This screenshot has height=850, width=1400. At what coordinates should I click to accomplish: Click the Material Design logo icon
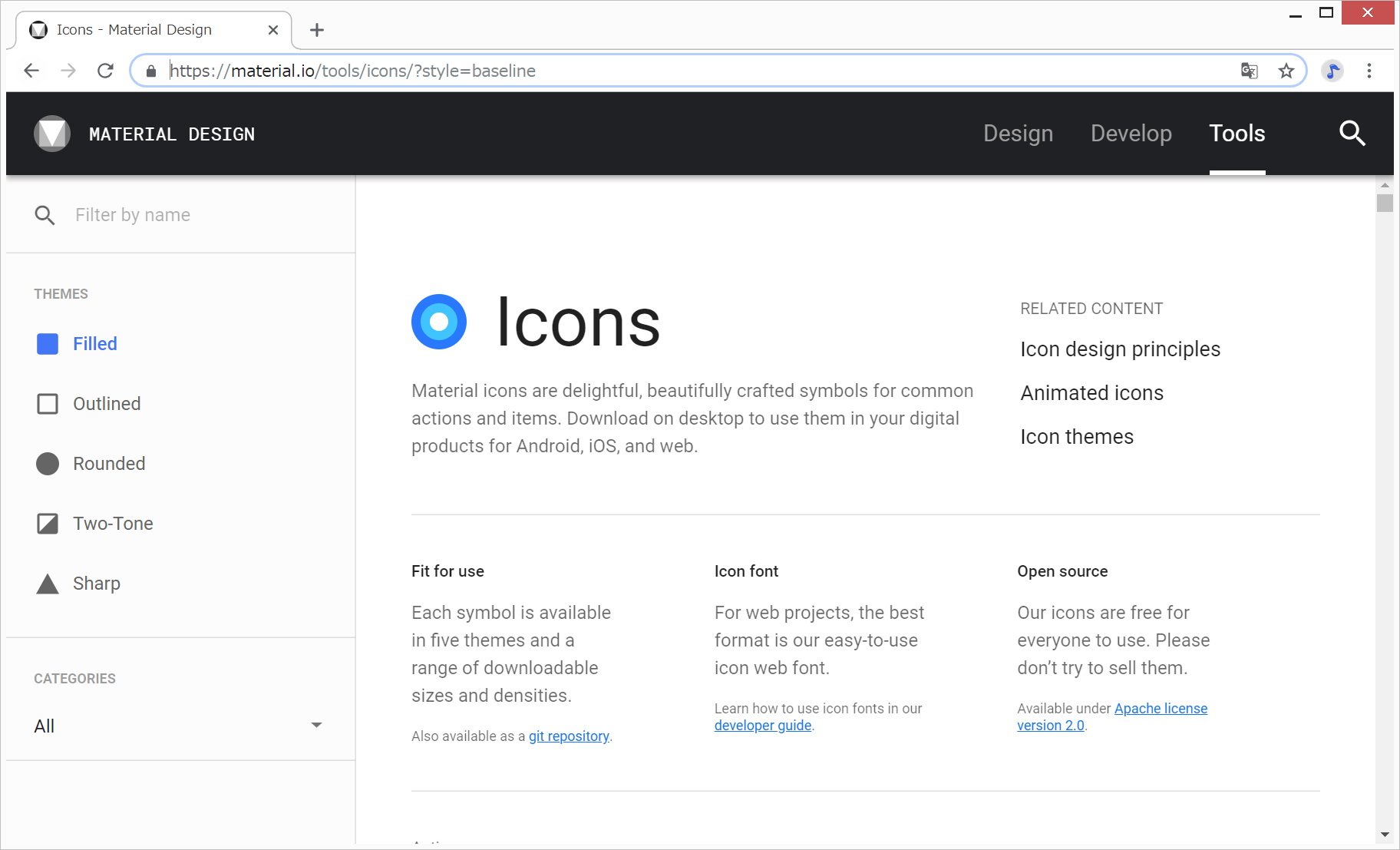click(52, 134)
